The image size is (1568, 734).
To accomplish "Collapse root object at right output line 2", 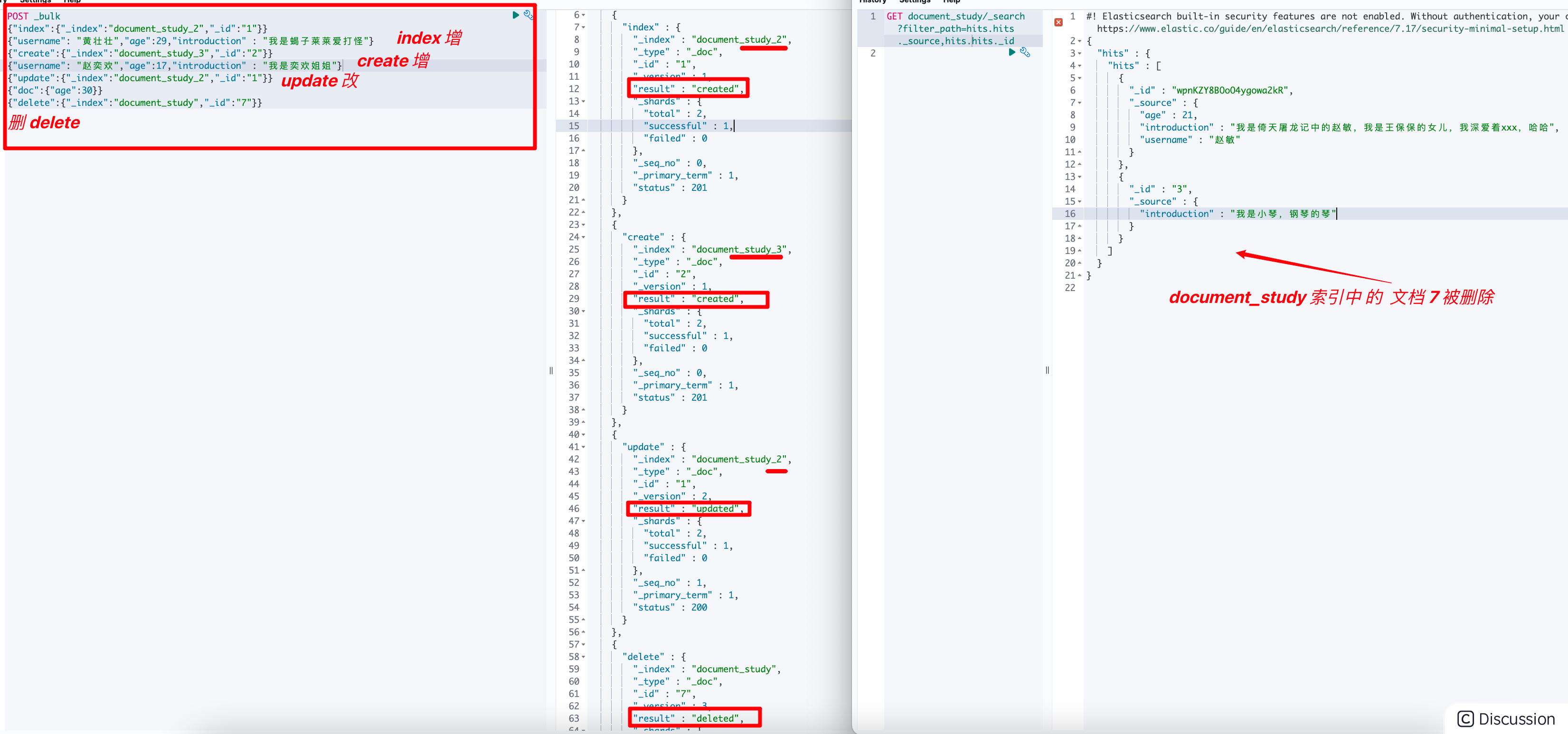I will (x=1080, y=41).
